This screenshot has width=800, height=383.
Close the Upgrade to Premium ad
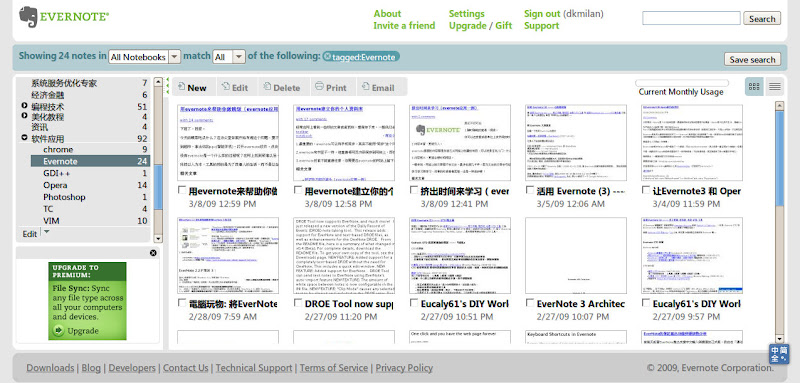[153, 253]
